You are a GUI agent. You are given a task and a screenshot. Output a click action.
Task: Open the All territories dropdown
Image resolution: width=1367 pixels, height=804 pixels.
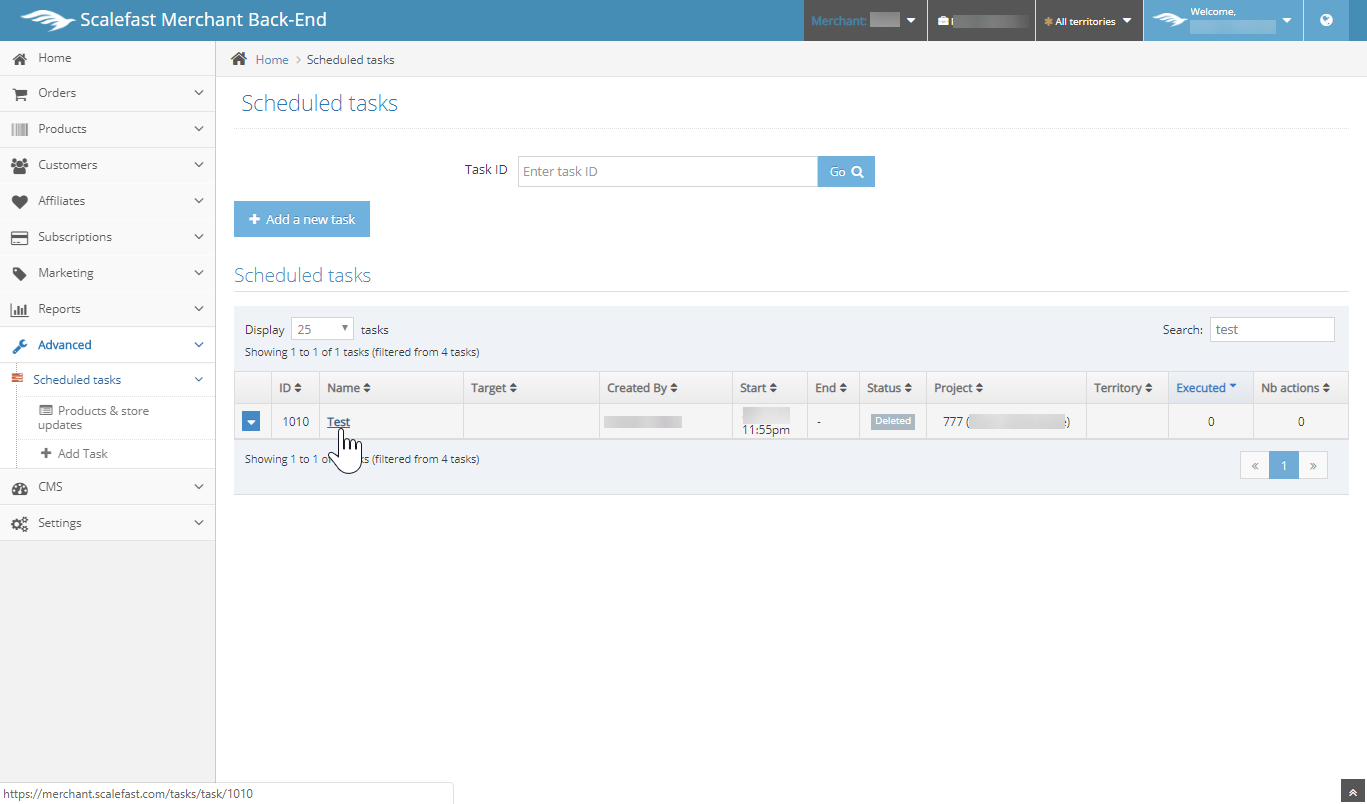tap(1089, 21)
